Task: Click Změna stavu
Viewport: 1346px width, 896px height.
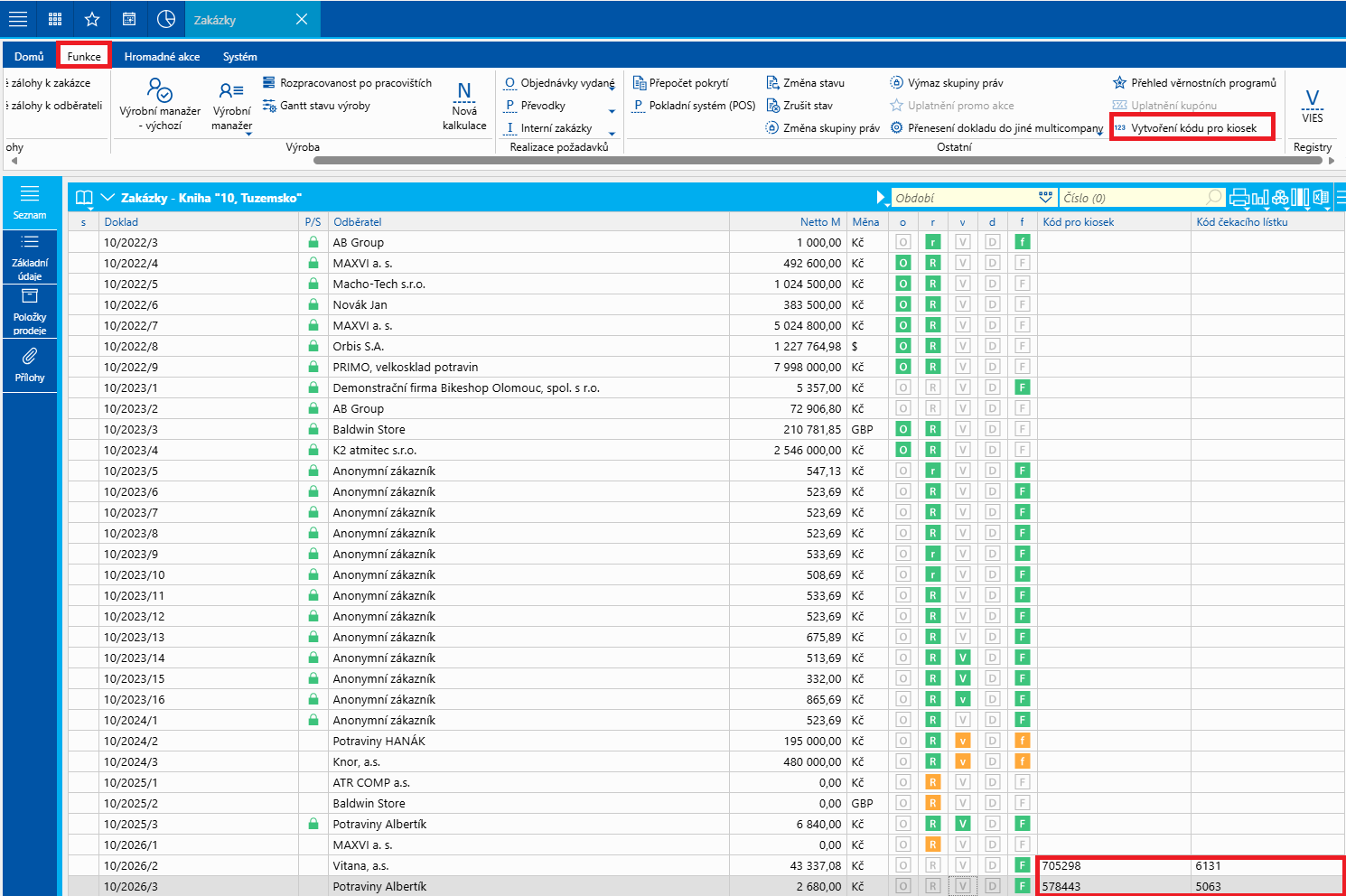Action: (x=805, y=82)
